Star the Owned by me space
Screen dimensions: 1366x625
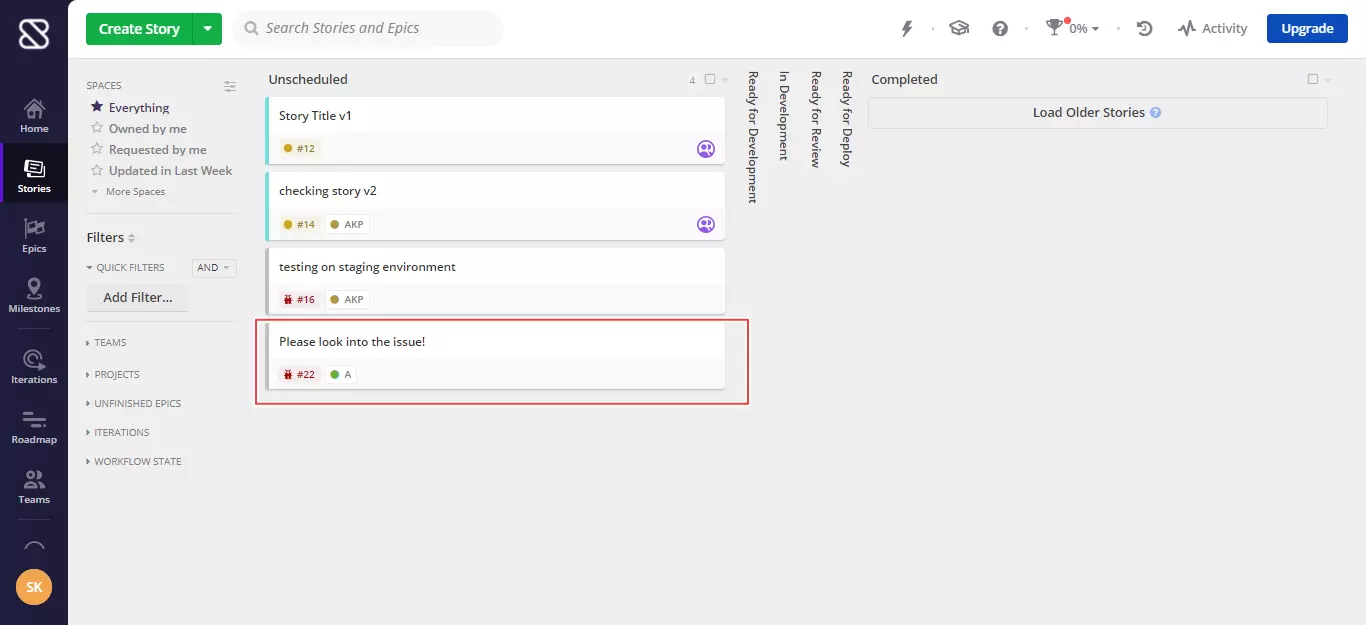pos(97,128)
